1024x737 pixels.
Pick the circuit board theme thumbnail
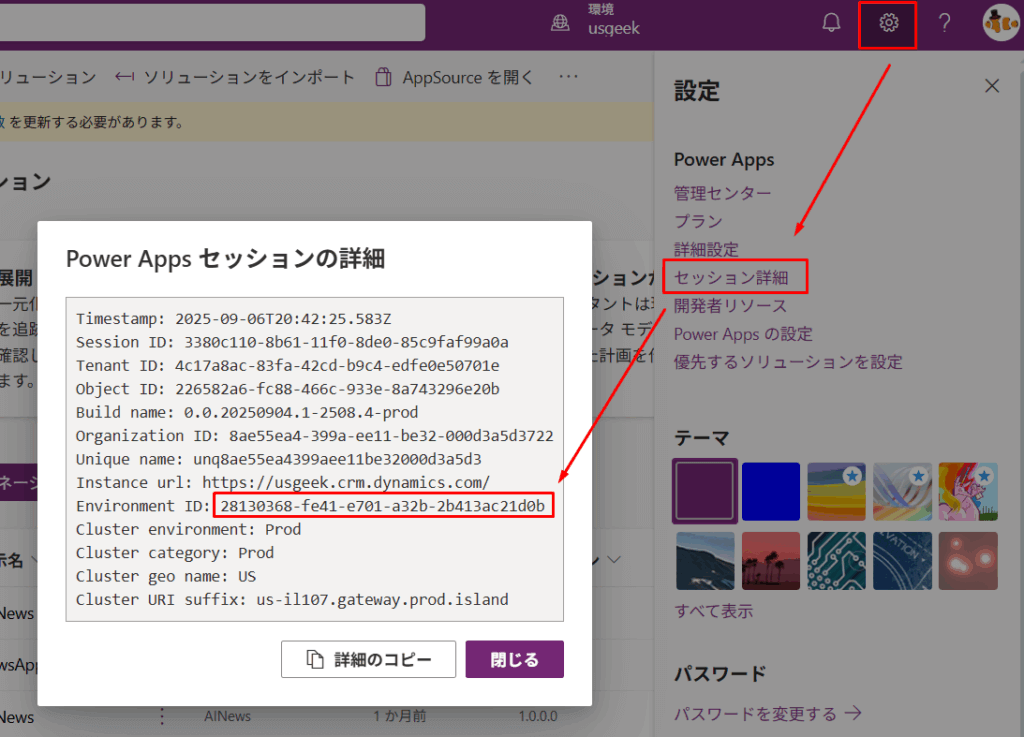(x=836, y=560)
